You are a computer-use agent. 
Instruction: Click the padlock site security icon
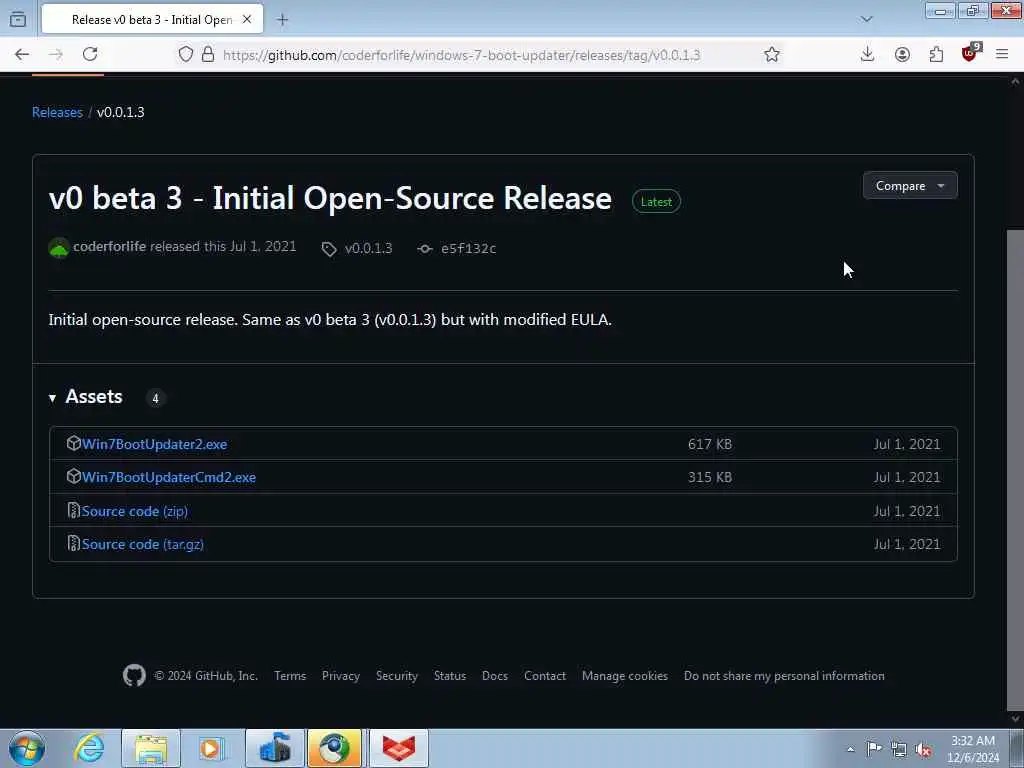point(208,54)
